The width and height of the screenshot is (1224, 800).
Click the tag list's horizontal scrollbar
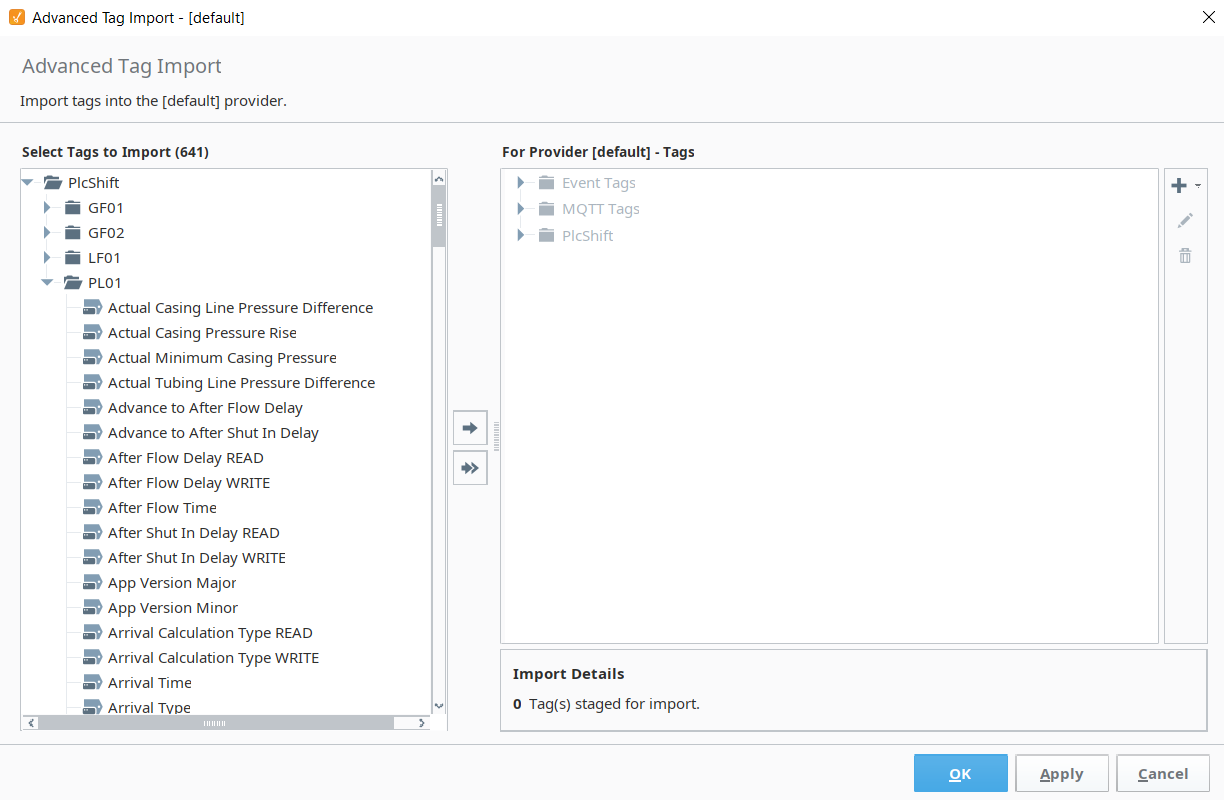214,723
